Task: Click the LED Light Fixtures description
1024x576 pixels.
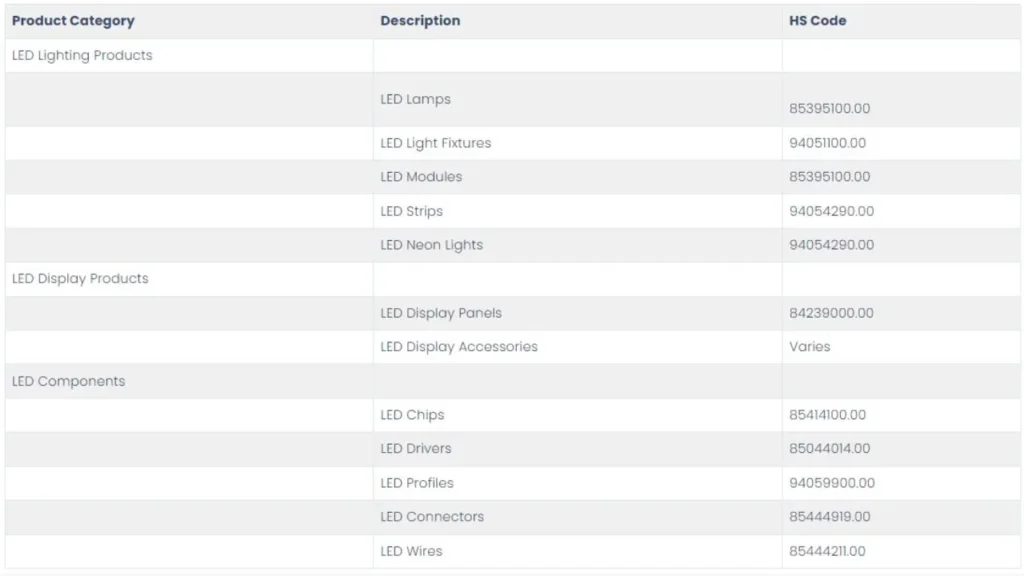Action: coord(435,143)
